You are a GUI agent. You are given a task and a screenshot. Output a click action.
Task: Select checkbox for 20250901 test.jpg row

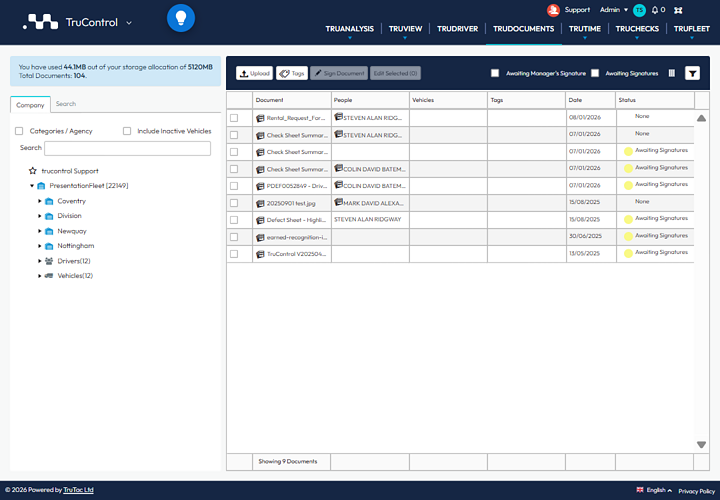234,203
